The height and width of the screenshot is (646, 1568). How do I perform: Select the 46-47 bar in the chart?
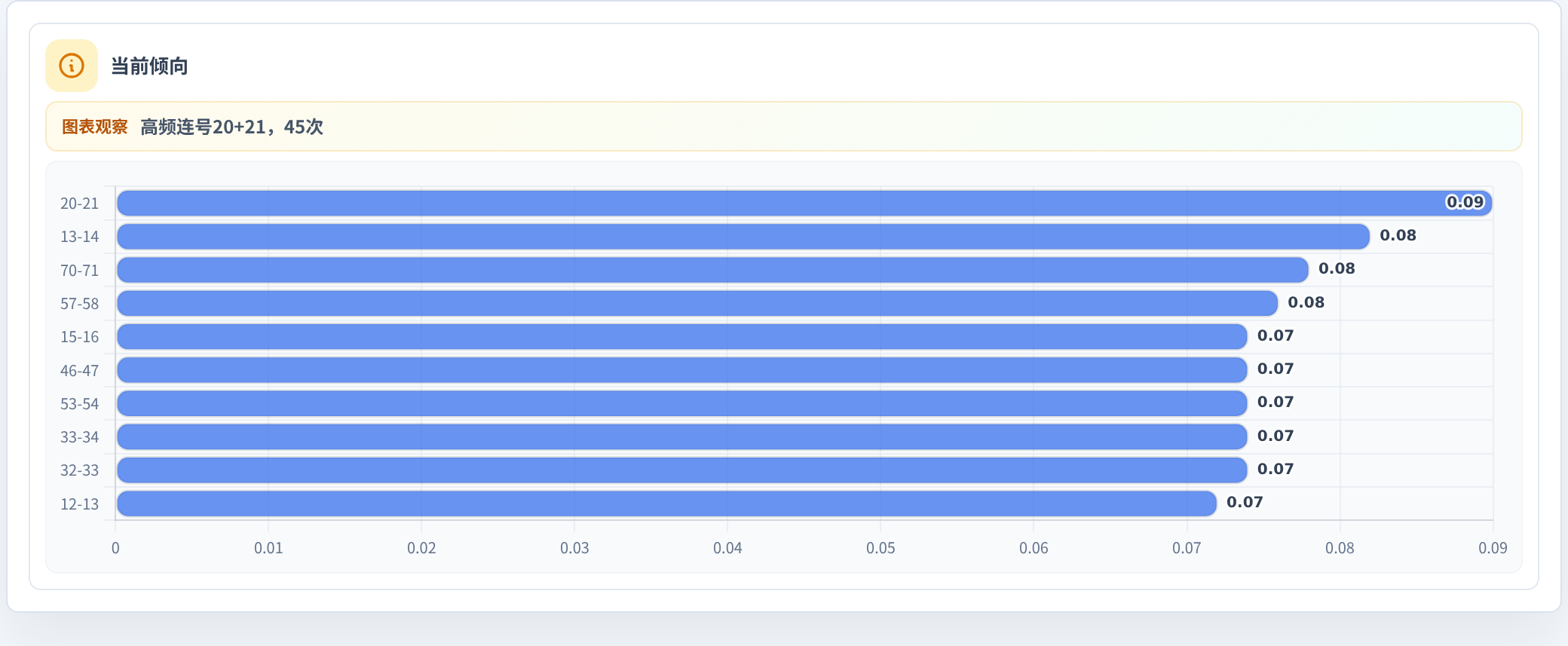(682, 370)
